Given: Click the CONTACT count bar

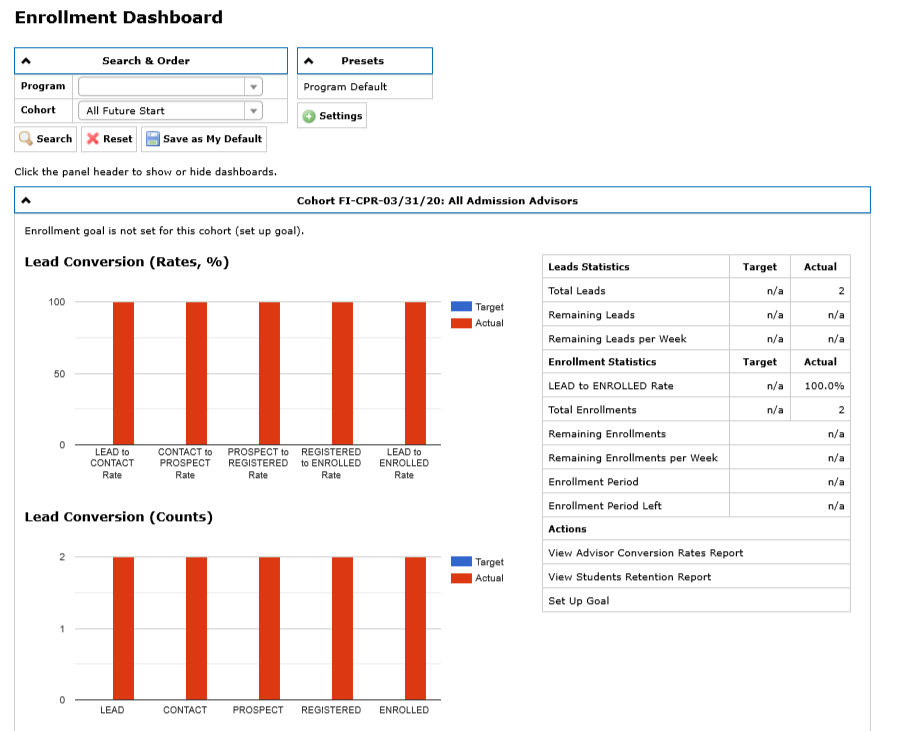Looking at the screenshot, I should tap(196, 628).
